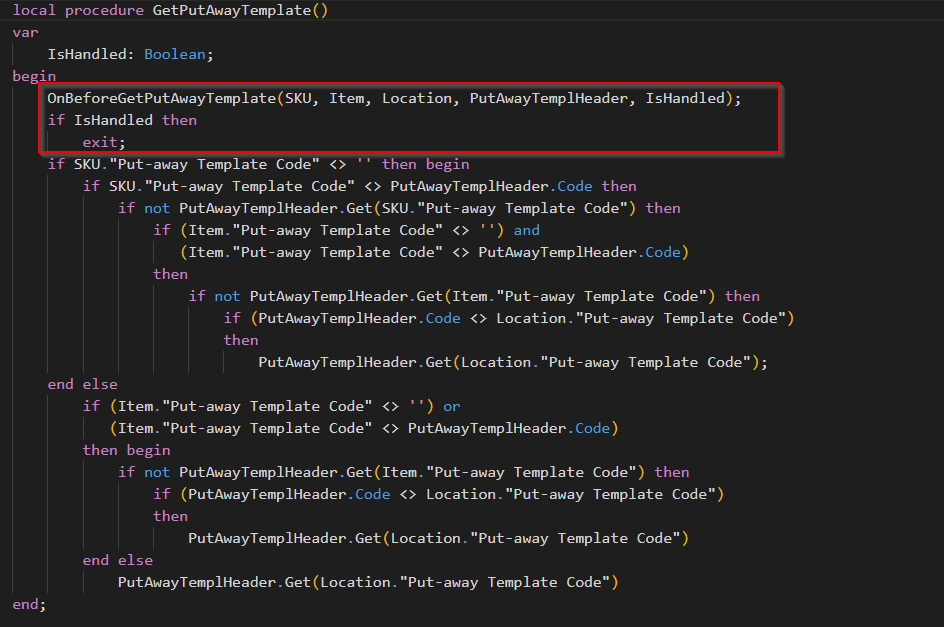Click the first begin keyword
This screenshot has width=944, height=627.
33,76
